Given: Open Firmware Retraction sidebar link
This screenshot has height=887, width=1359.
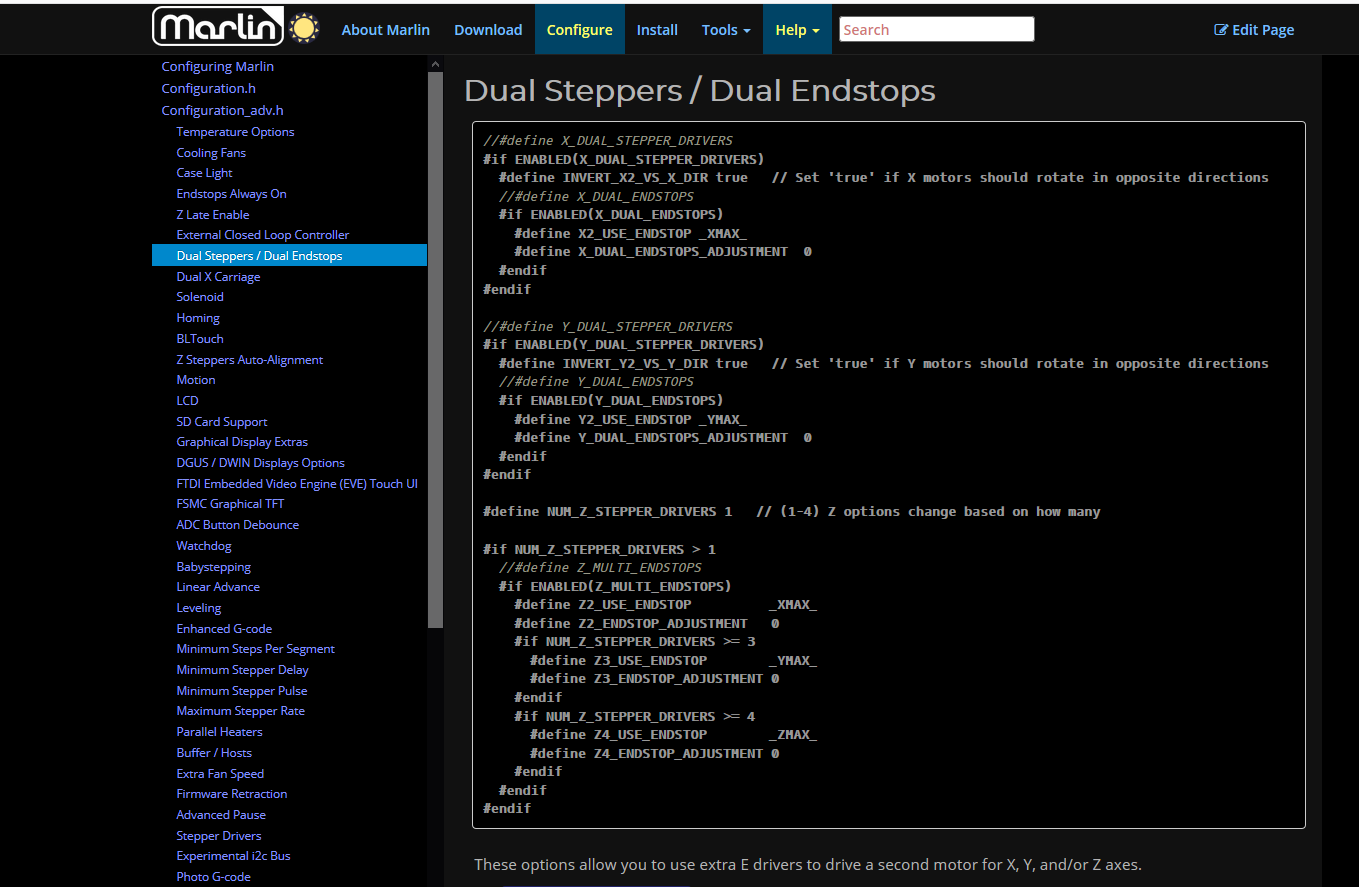Looking at the screenshot, I should coord(232,794).
